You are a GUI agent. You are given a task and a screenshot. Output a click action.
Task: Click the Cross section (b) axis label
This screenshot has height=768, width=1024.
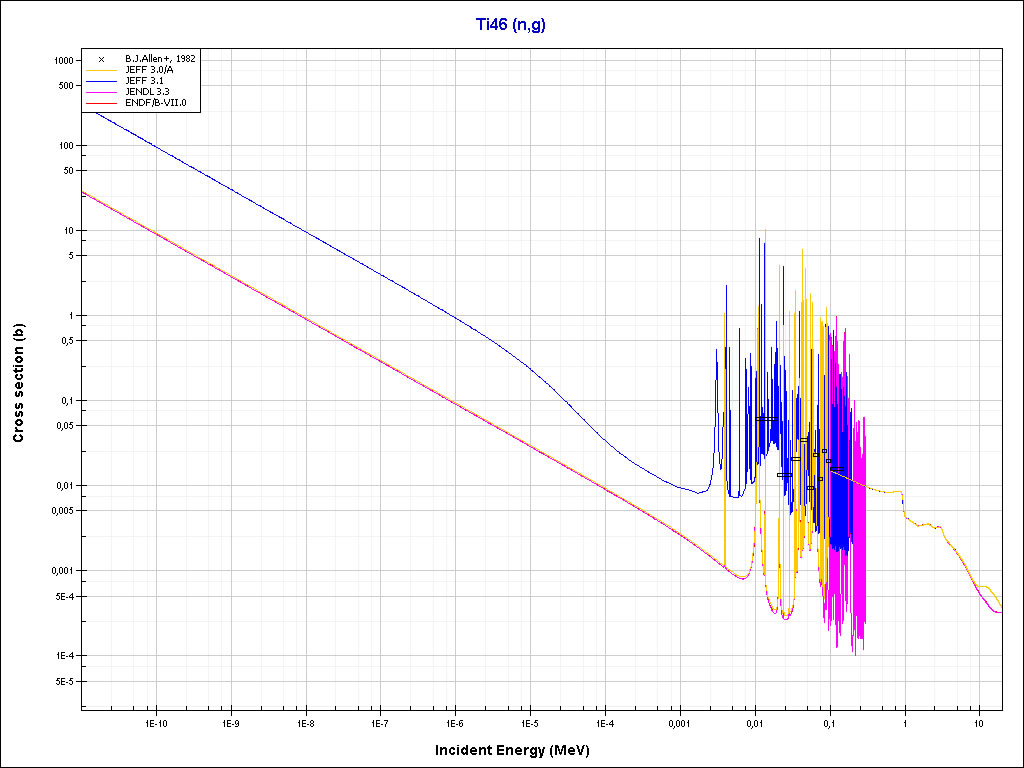[x=18, y=377]
